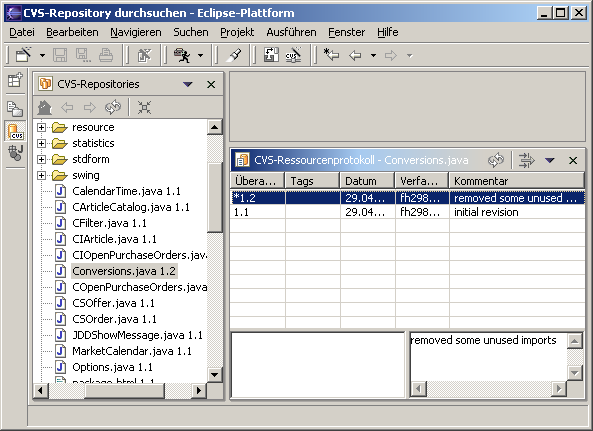This screenshot has height=431, width=593.
Task: Select revision *1.2 row in protocol table
Action: 407,198
